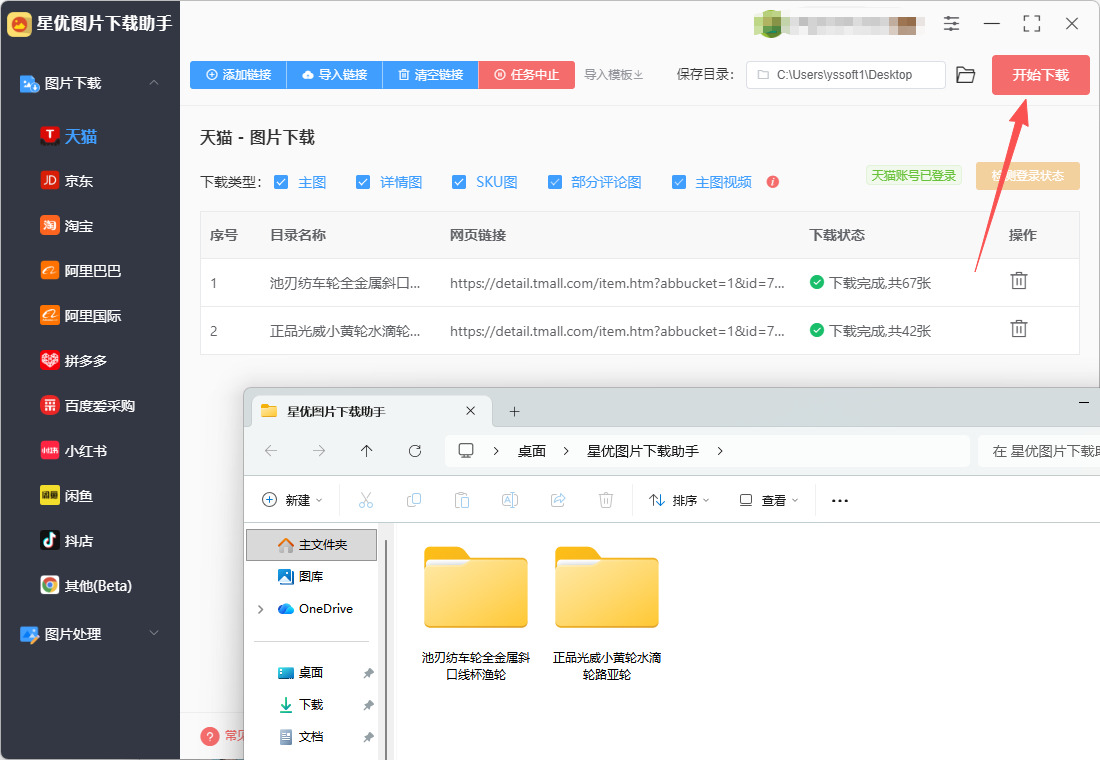Go up one folder level in Explorer
This screenshot has width=1100, height=760.
(x=366, y=451)
